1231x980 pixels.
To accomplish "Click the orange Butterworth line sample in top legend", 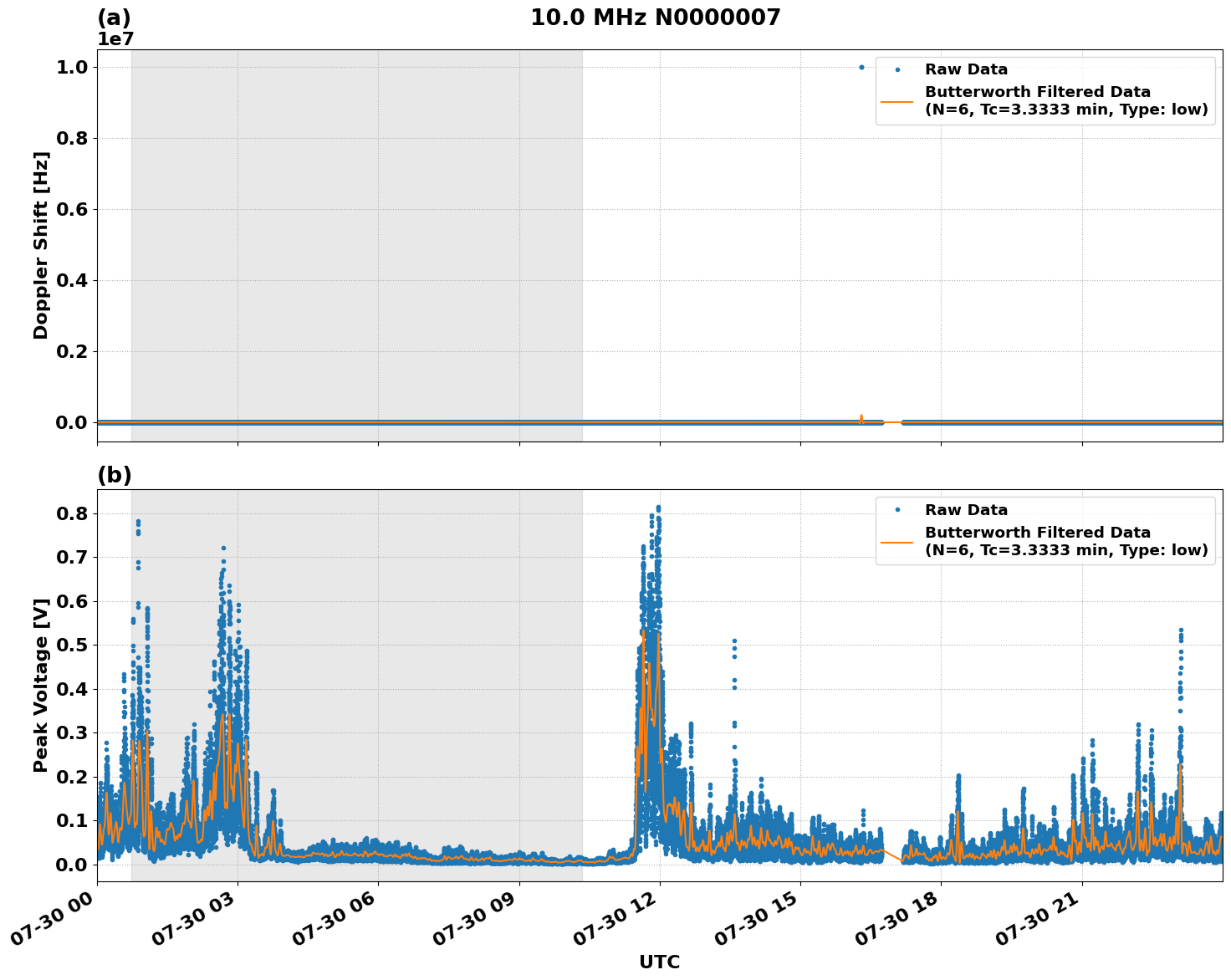I will 898,100.
